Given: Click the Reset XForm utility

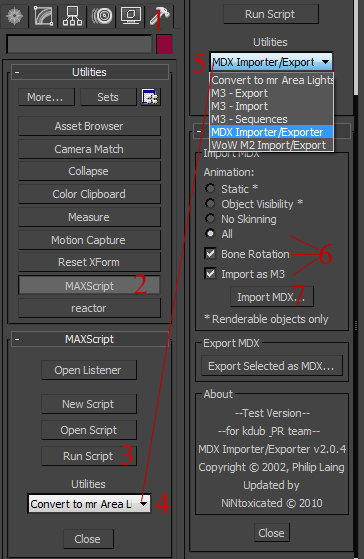Looking at the screenshot, I should [89, 262].
